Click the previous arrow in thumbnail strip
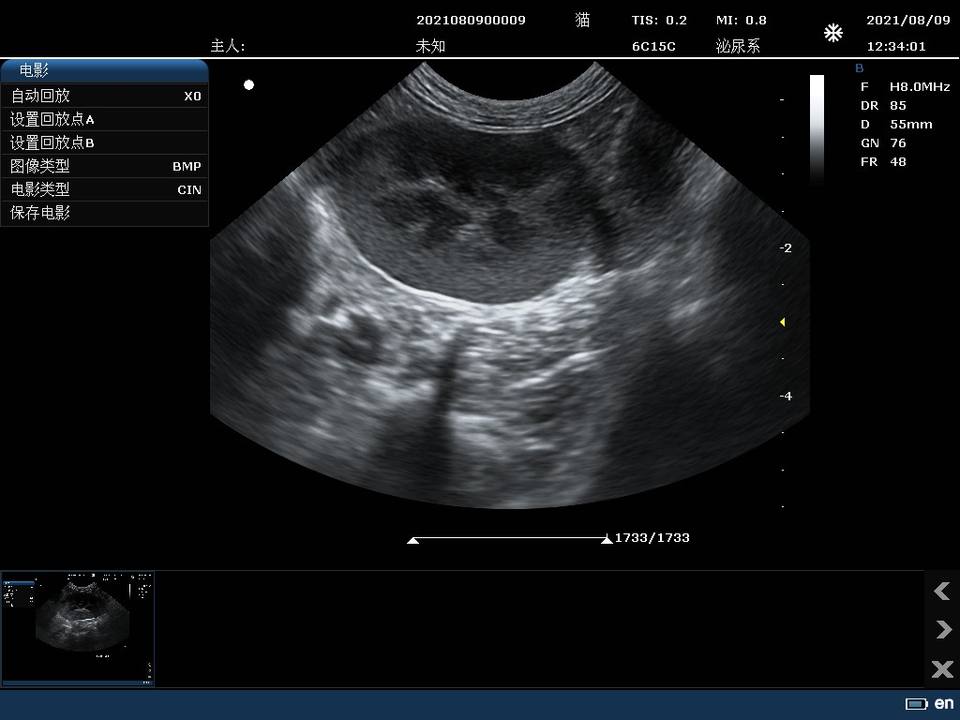 942,591
